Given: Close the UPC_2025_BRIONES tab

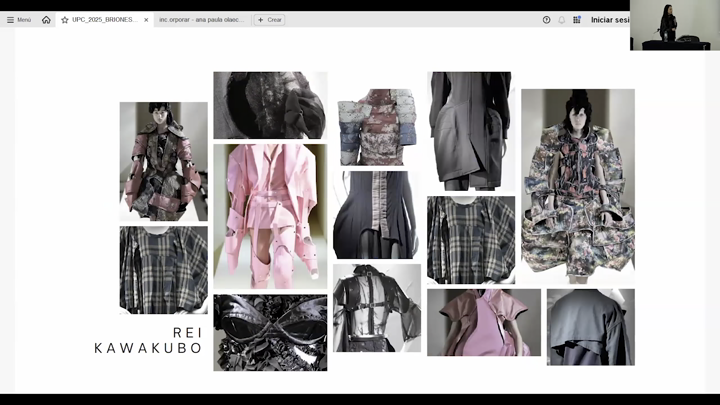Looking at the screenshot, I should pyautogui.click(x=146, y=20).
